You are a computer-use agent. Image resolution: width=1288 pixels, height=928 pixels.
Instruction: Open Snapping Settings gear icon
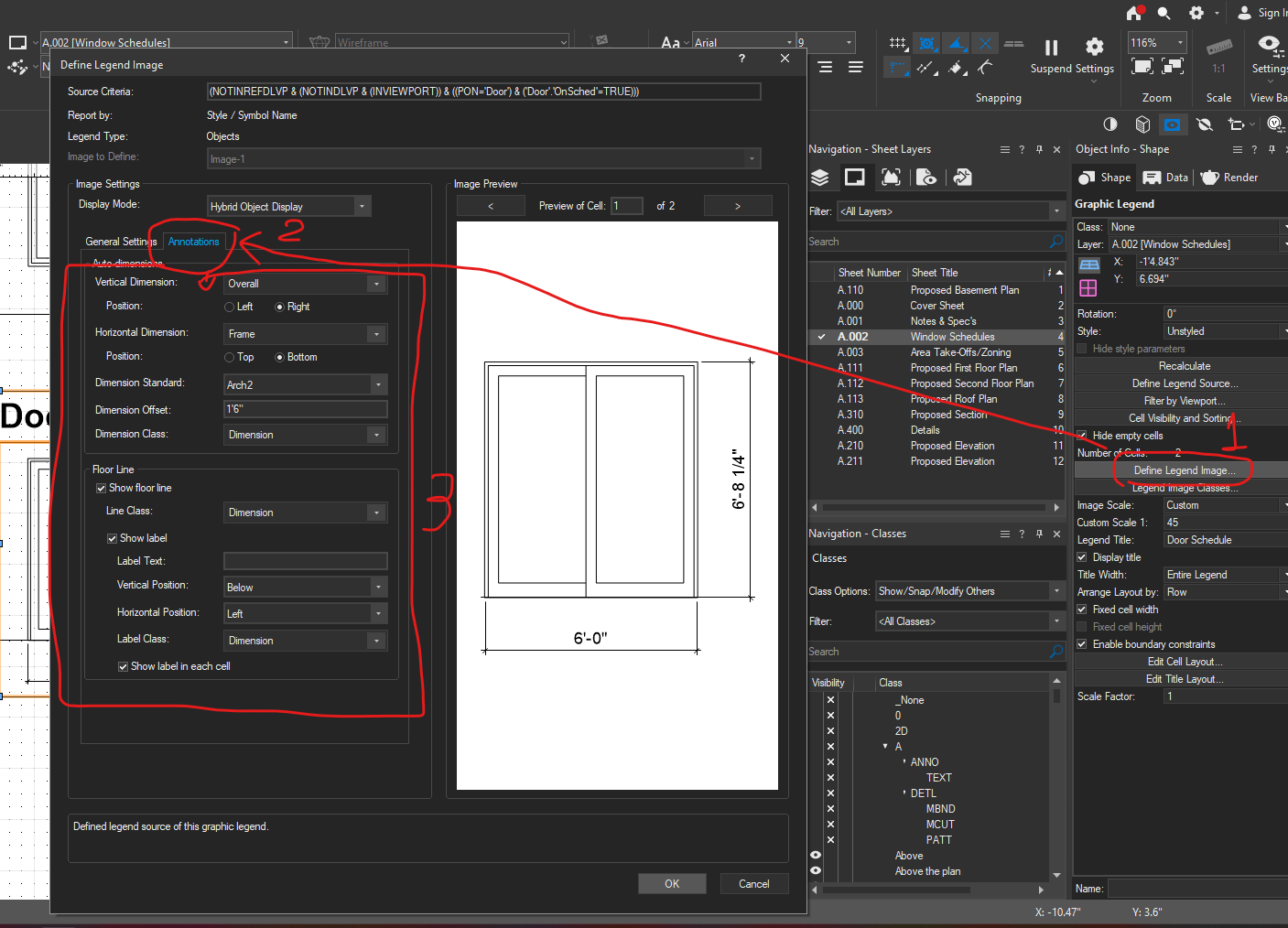pos(1094,48)
